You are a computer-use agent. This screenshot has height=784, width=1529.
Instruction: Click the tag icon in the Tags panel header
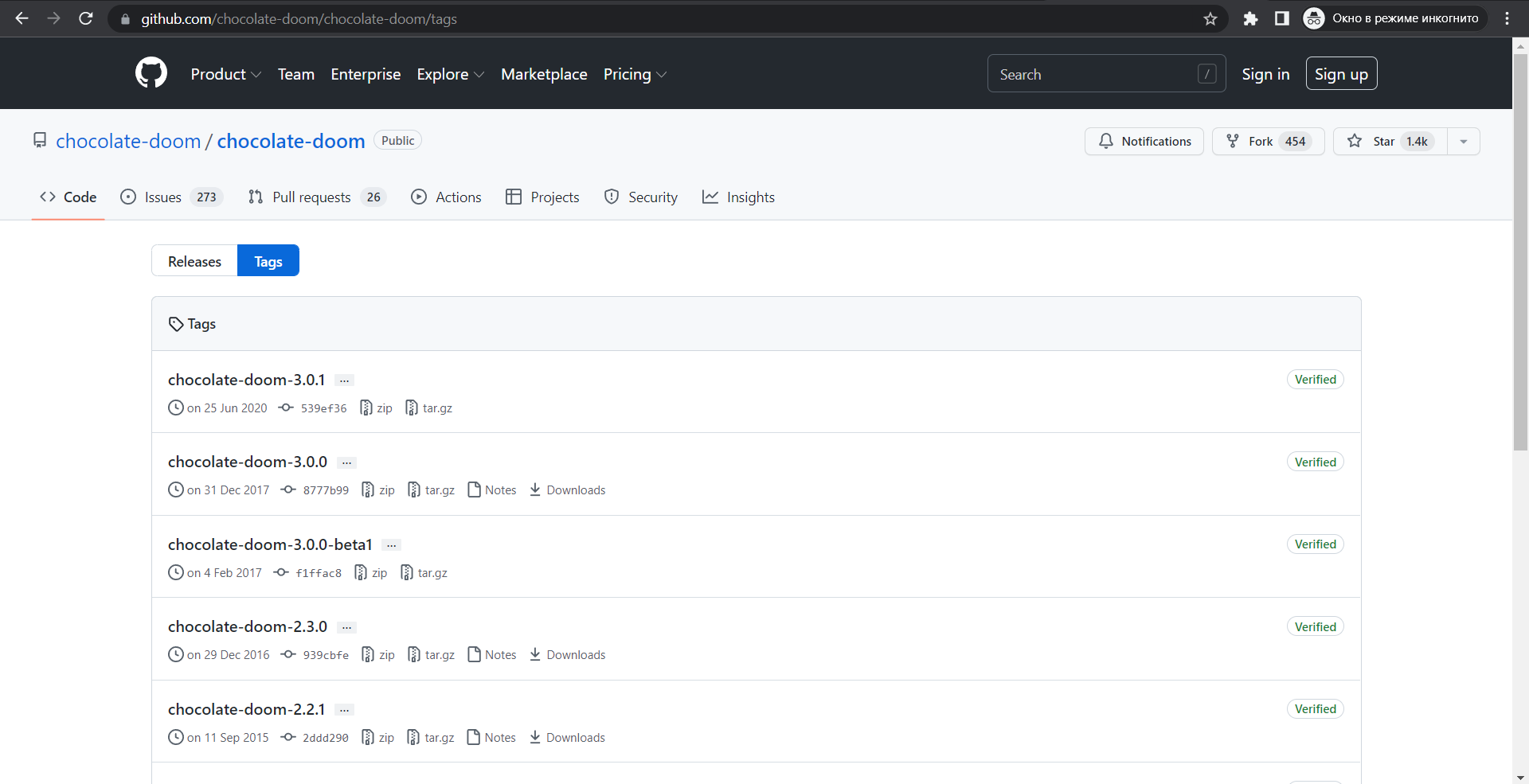(176, 324)
